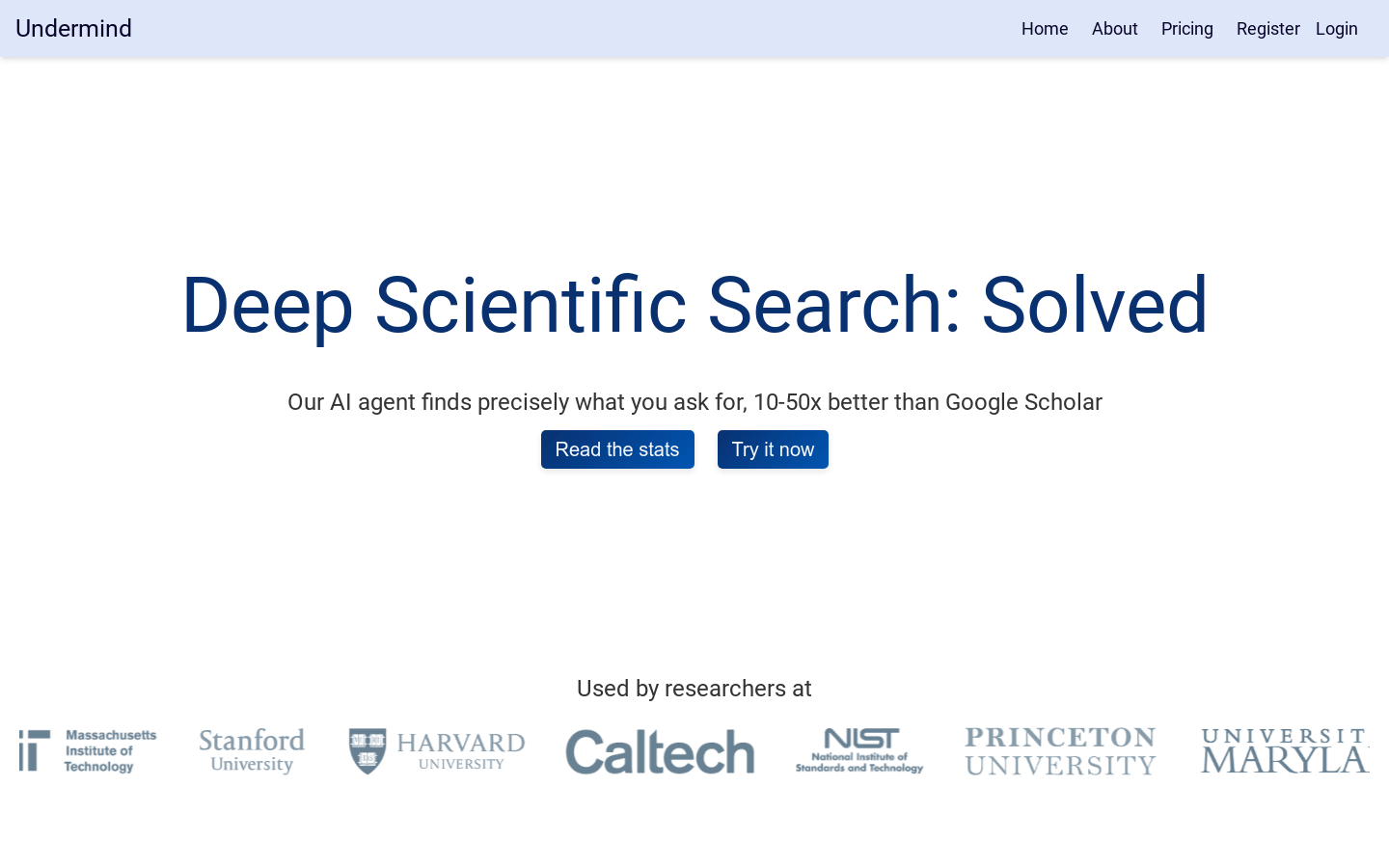Click the MIT logo

(x=88, y=751)
